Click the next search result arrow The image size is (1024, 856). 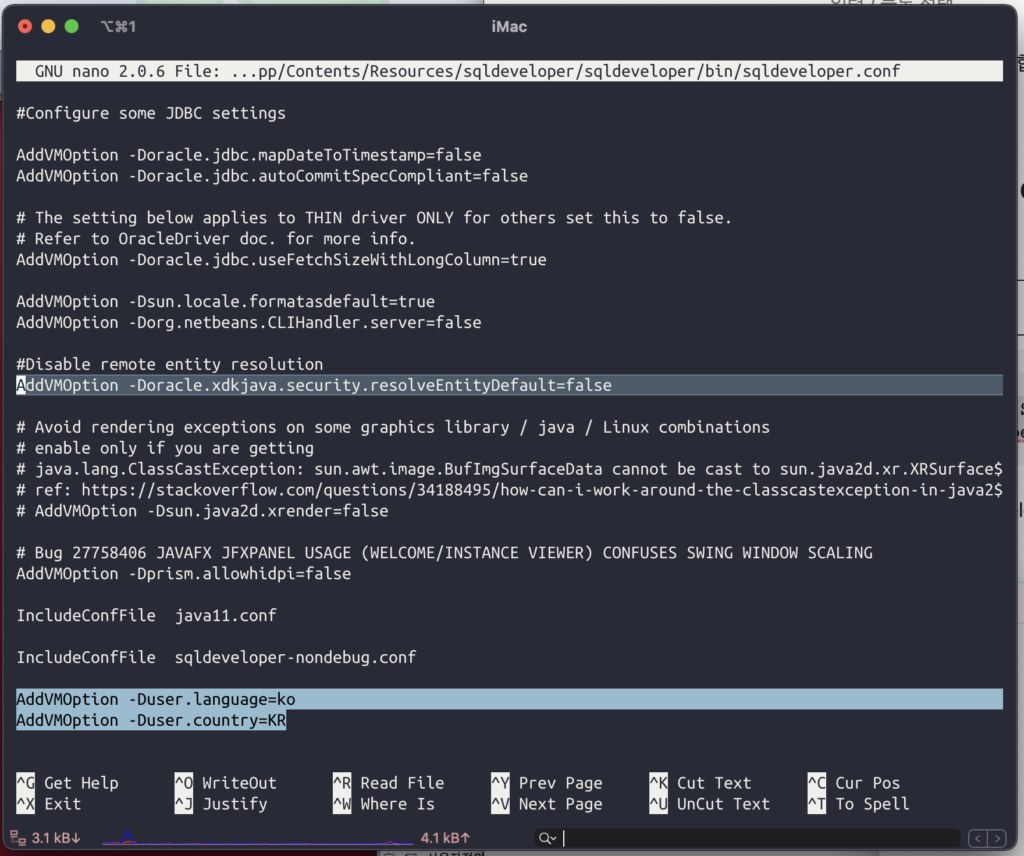tap(997, 838)
